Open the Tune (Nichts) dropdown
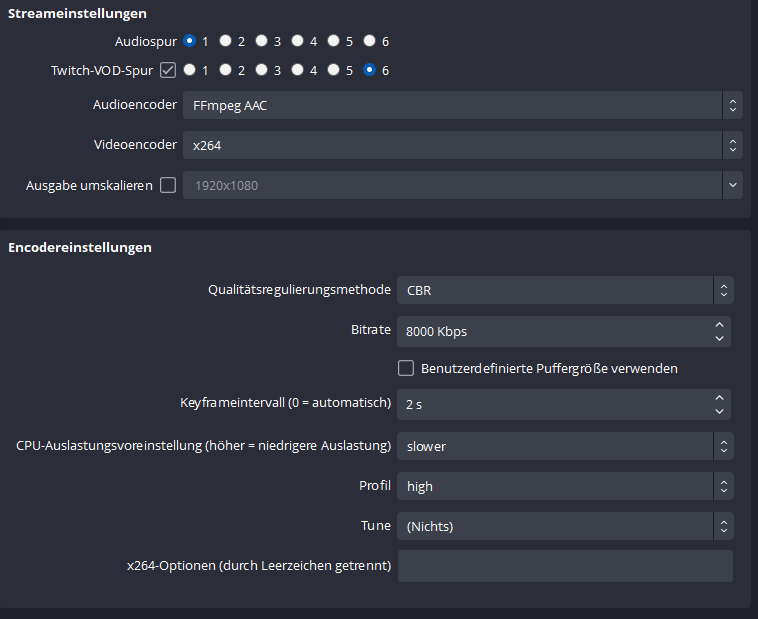 point(565,526)
